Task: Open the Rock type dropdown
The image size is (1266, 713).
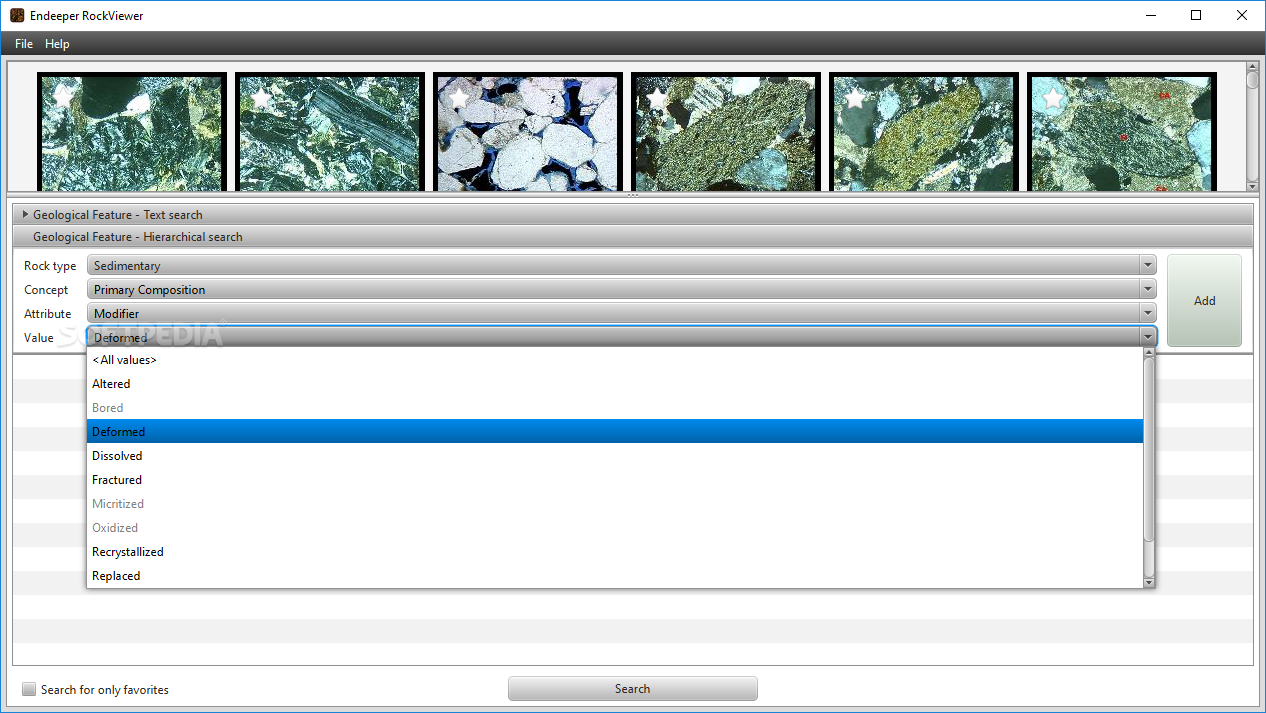Action: pos(621,266)
